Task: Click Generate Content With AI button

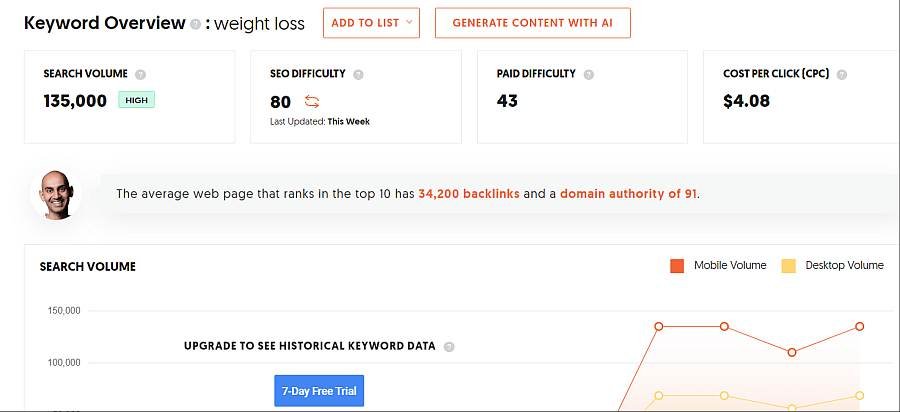Action: click(x=533, y=23)
